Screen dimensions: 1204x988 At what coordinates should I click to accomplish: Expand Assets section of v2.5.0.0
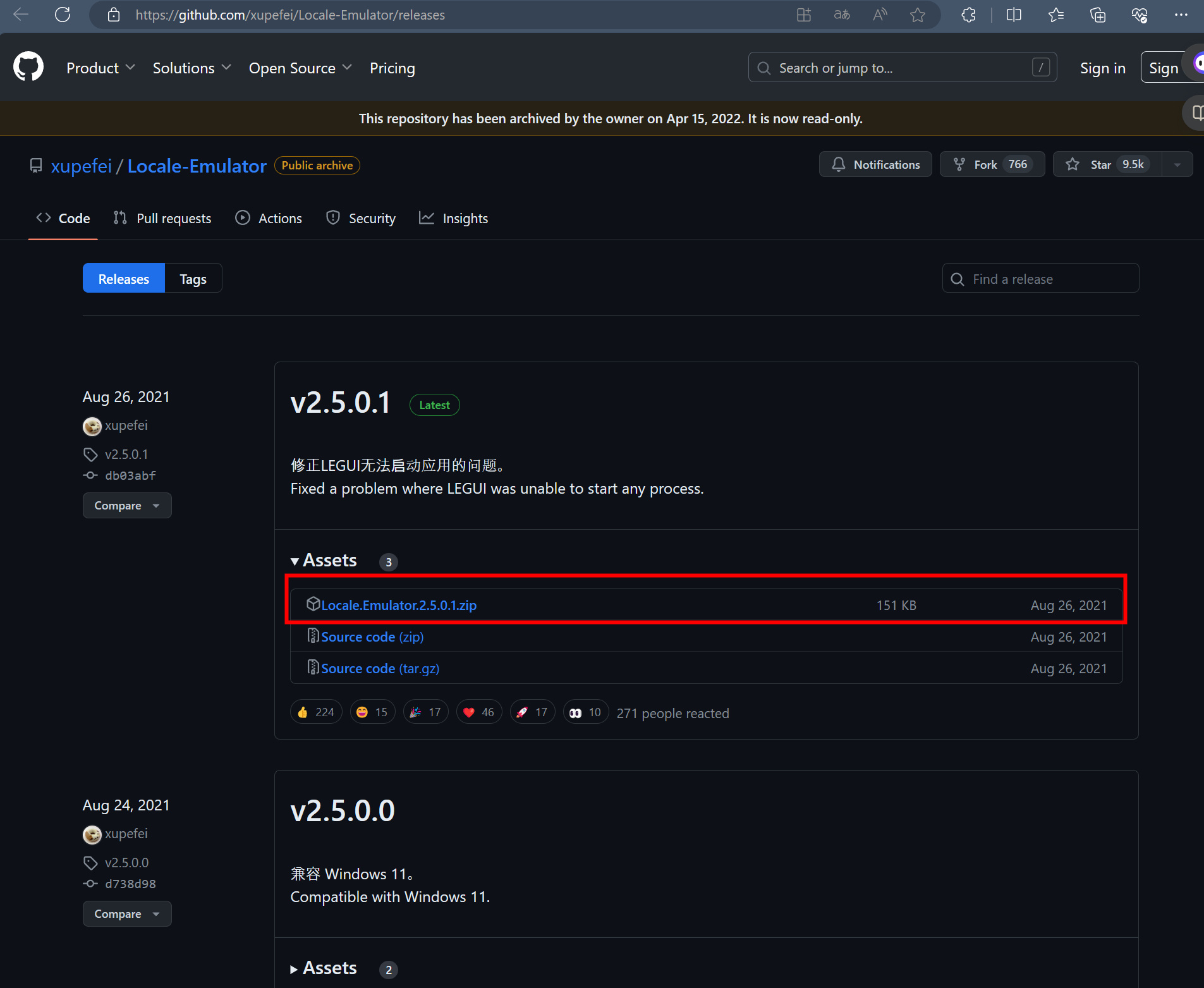324,968
